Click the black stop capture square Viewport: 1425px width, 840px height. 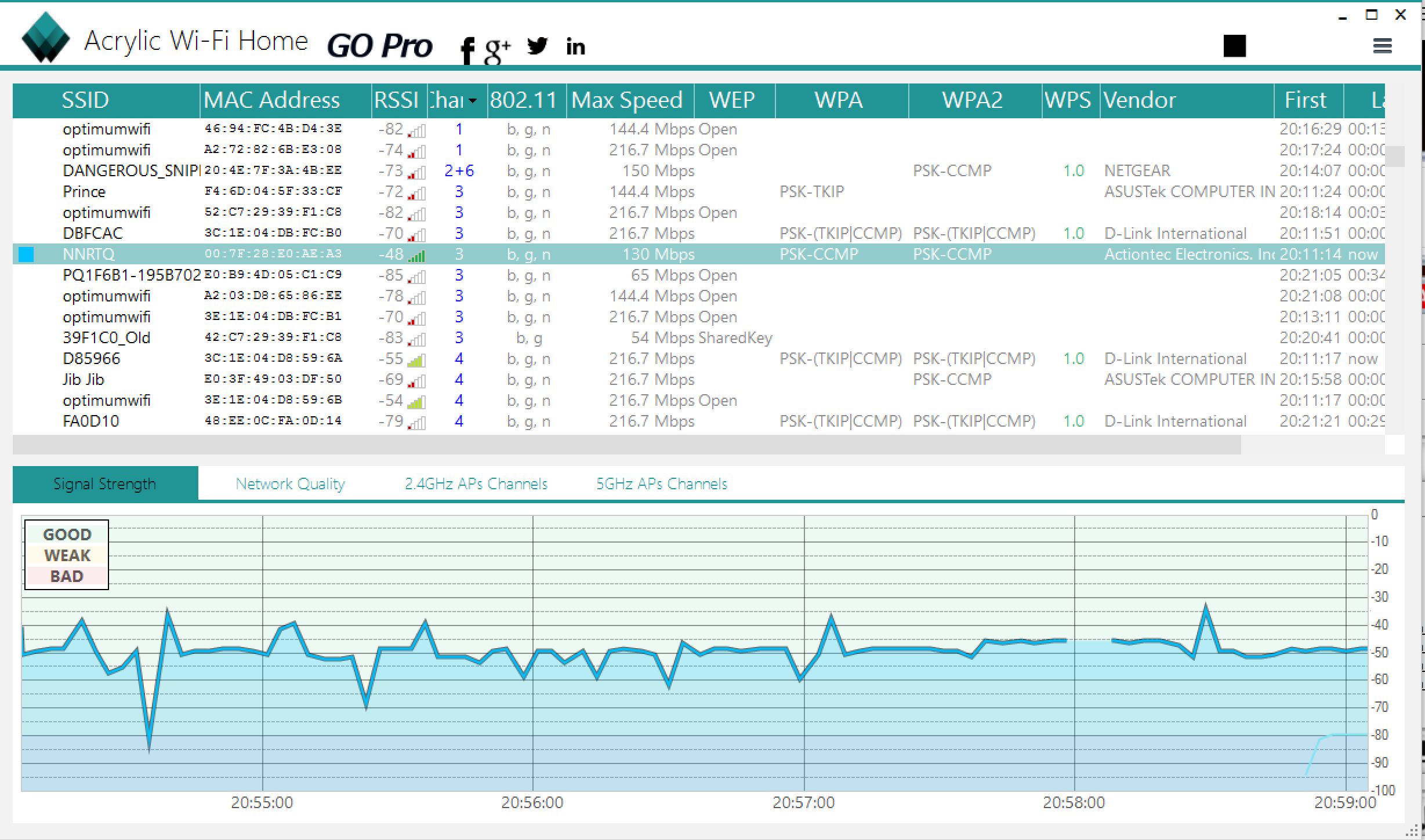tap(1234, 46)
